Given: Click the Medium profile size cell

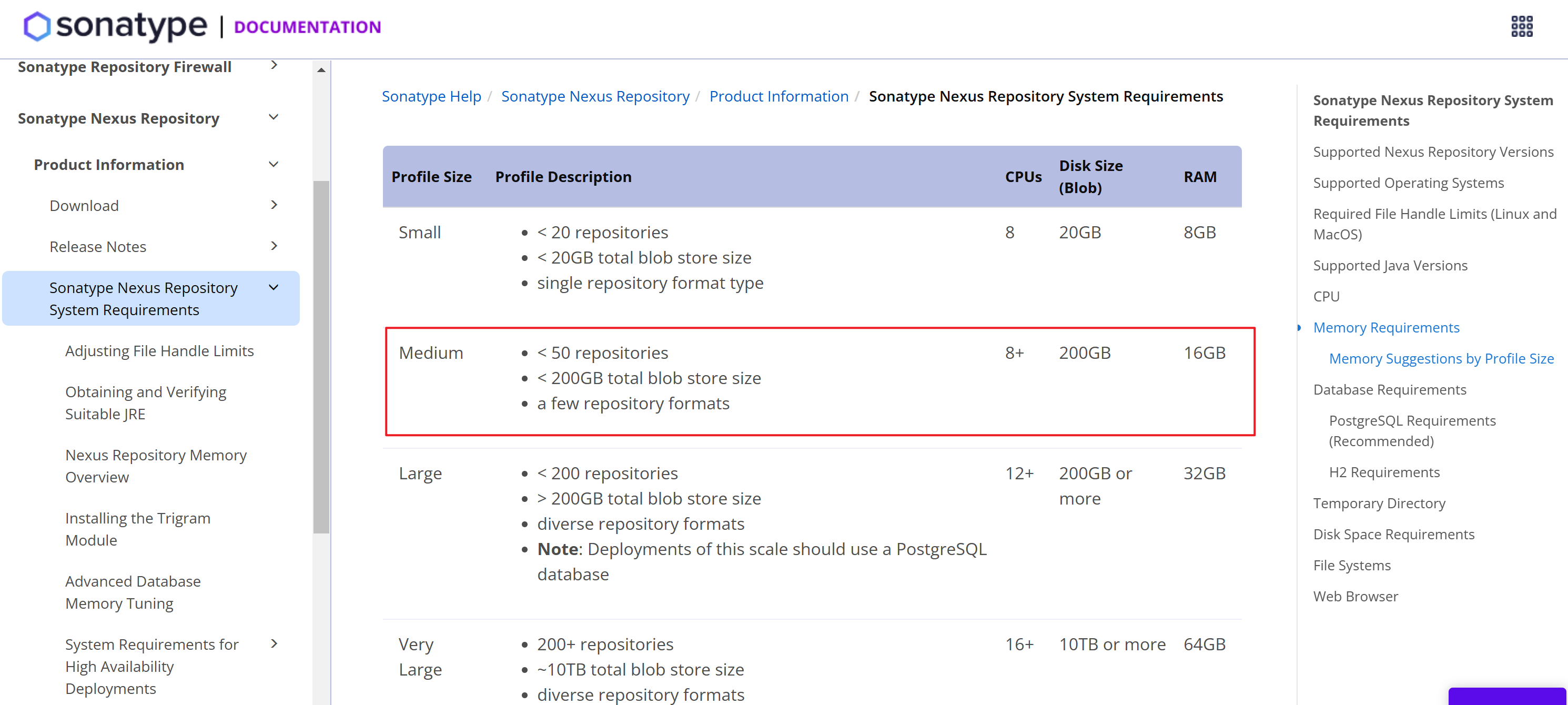Looking at the screenshot, I should click(x=431, y=353).
